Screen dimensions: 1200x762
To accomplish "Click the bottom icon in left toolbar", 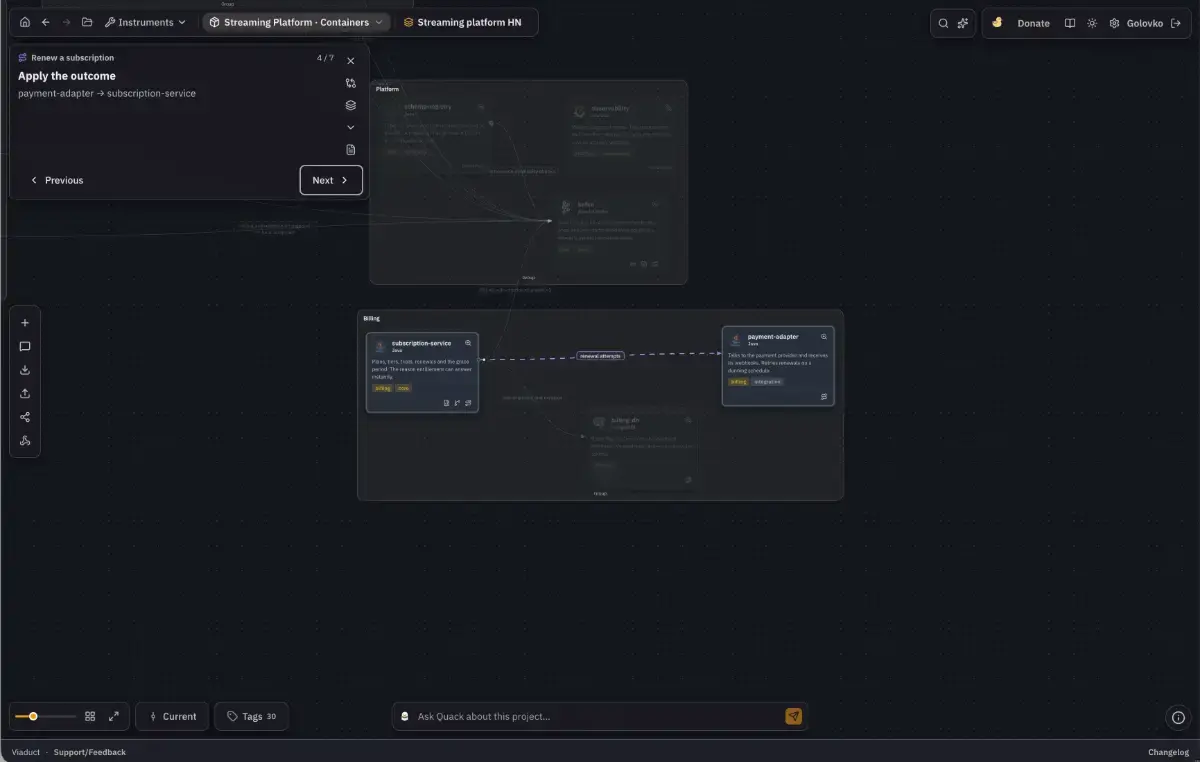I will (x=25, y=441).
